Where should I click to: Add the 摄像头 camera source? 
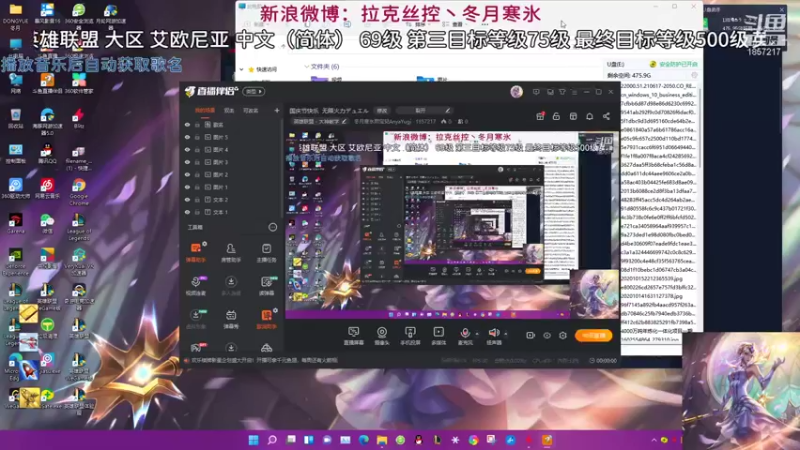click(x=382, y=336)
